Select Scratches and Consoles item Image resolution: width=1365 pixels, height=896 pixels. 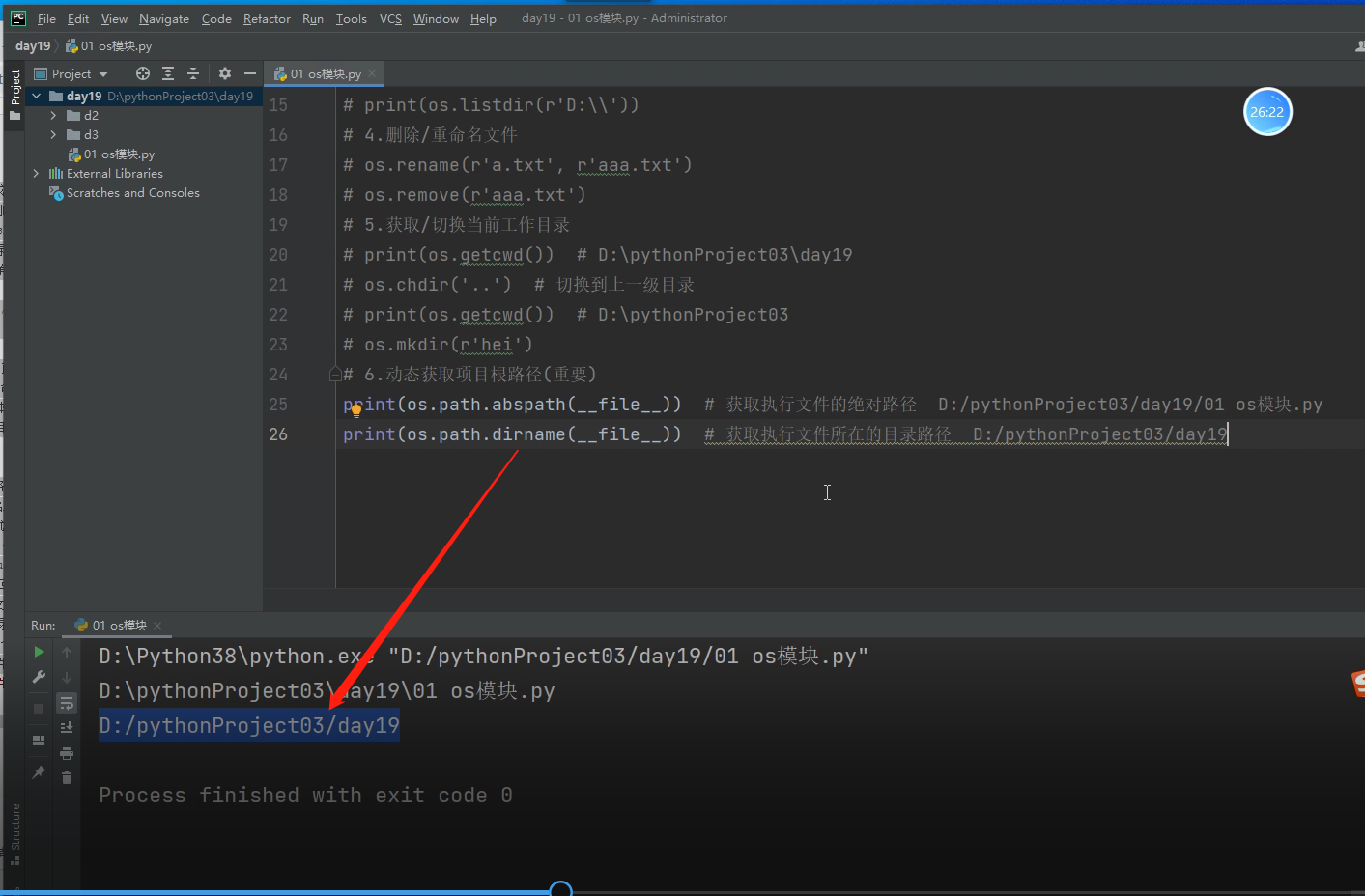124,192
